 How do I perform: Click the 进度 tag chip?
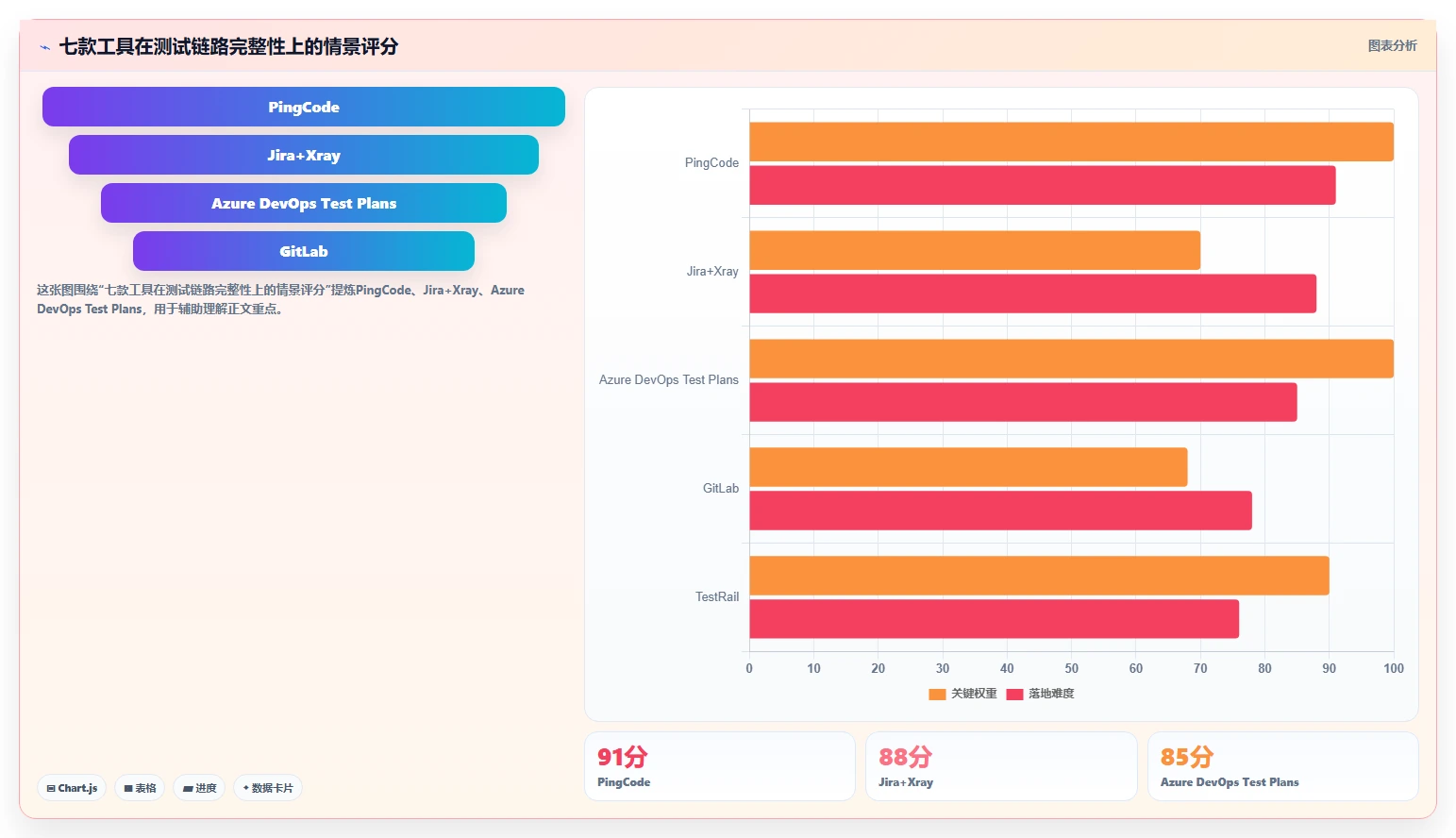[x=199, y=788]
